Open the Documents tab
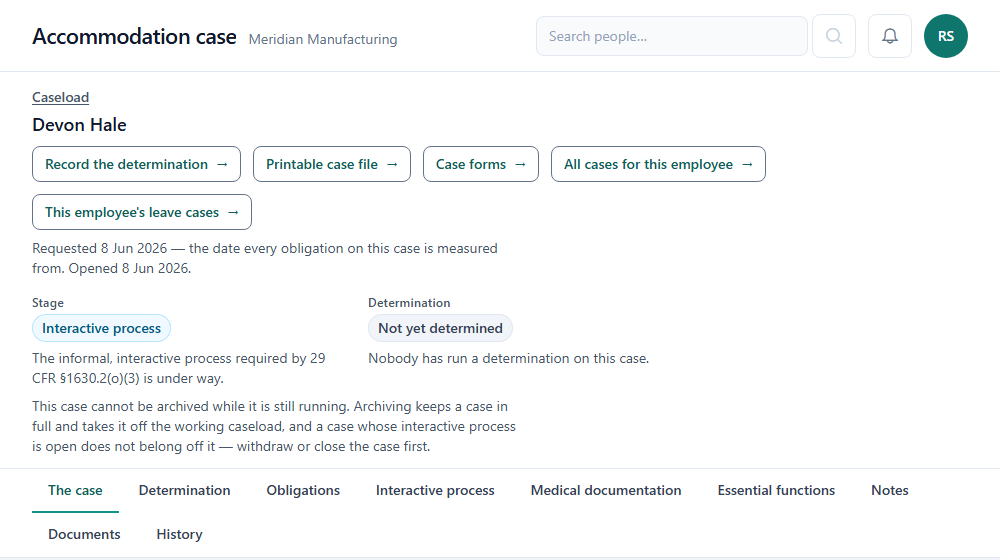This screenshot has height=560, width=1000. (84, 534)
